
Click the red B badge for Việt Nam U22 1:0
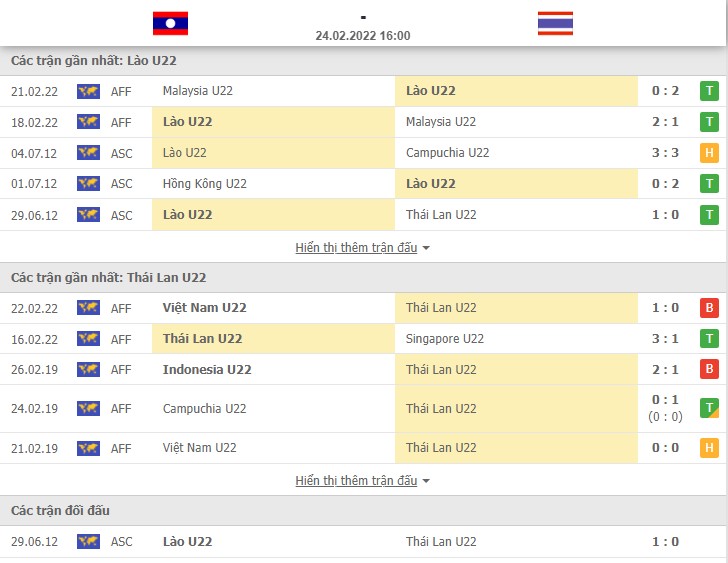tap(709, 308)
